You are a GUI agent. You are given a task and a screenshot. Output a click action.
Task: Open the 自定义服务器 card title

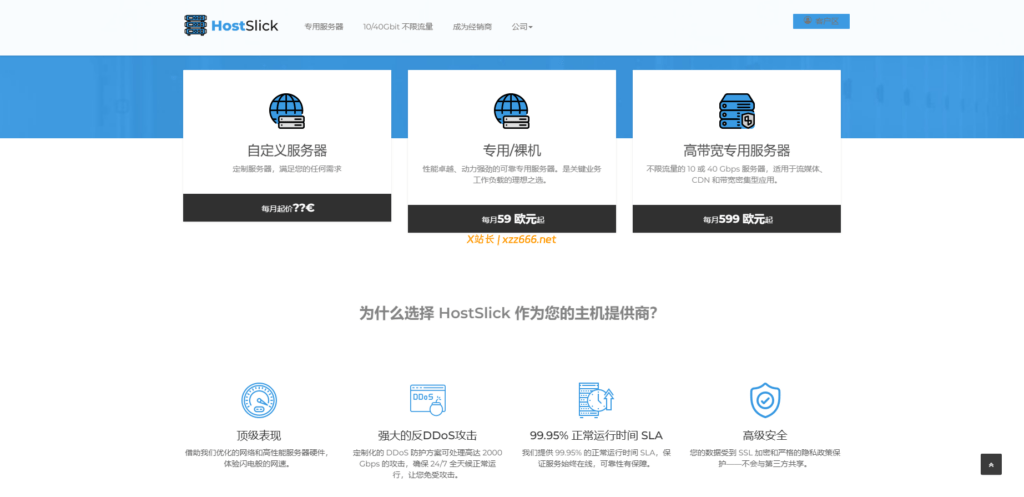click(287, 150)
